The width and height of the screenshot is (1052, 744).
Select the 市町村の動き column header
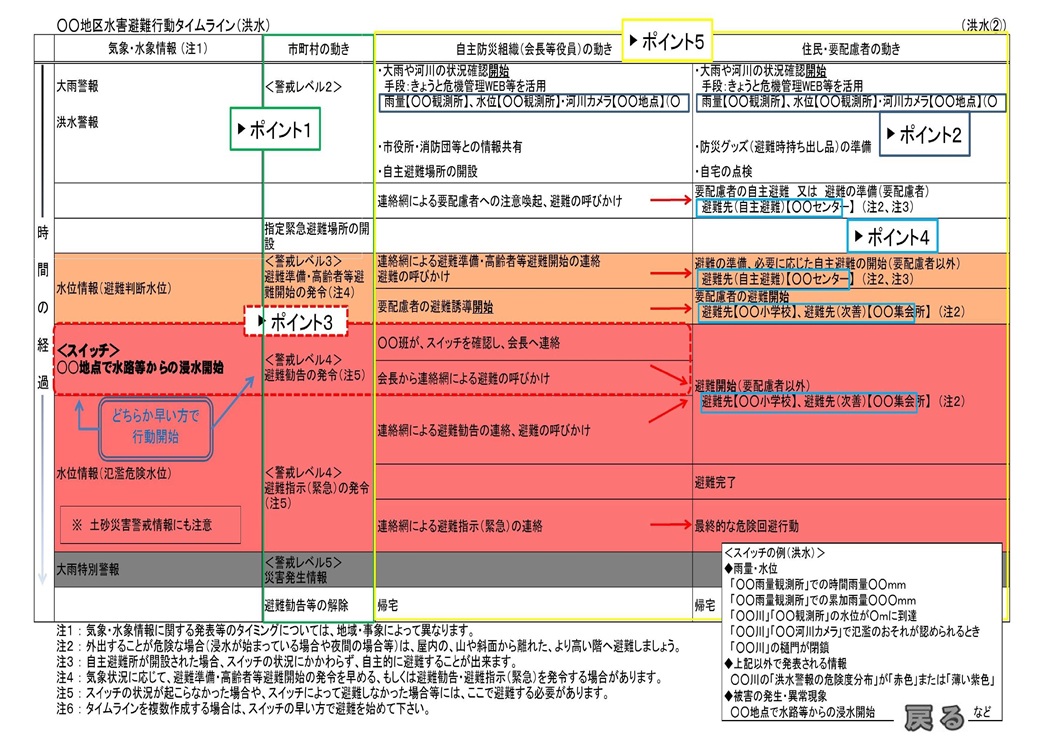(317, 49)
